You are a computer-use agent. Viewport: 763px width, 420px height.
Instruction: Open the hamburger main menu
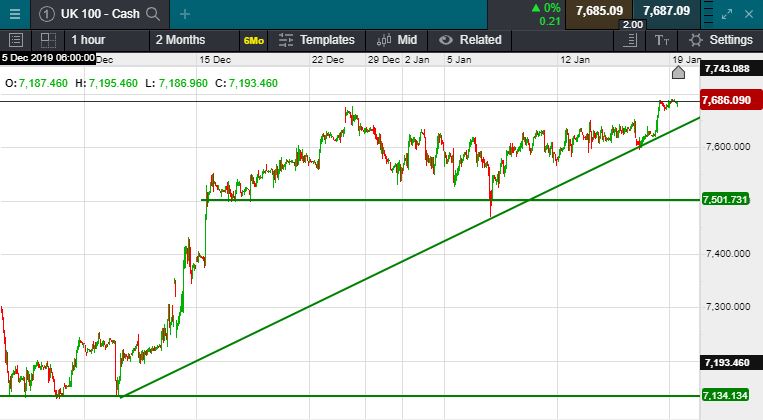(x=15, y=13)
